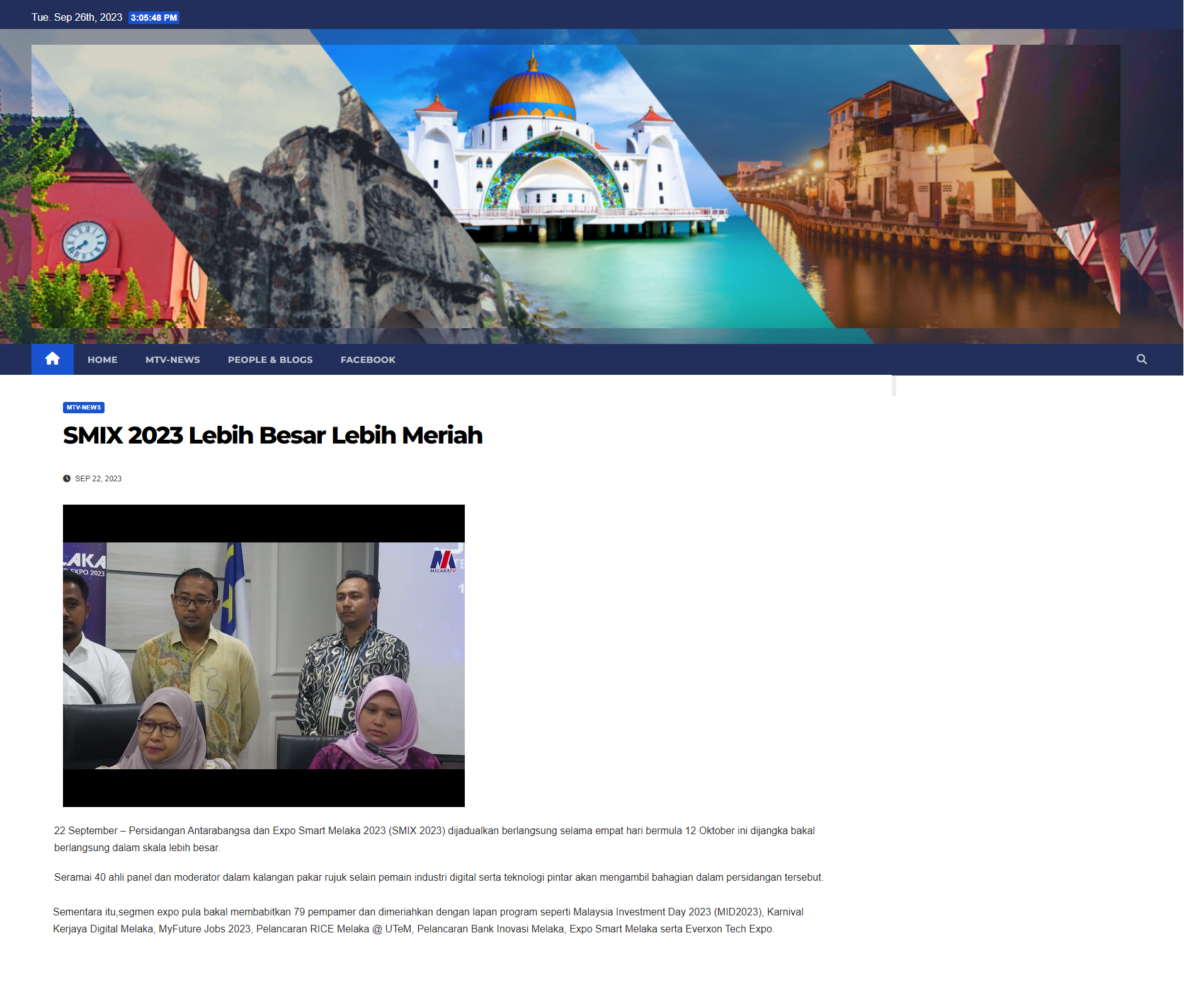Image resolution: width=1184 pixels, height=1008 pixels.
Task: Click the clock icon beside post date
Action: coord(67,479)
